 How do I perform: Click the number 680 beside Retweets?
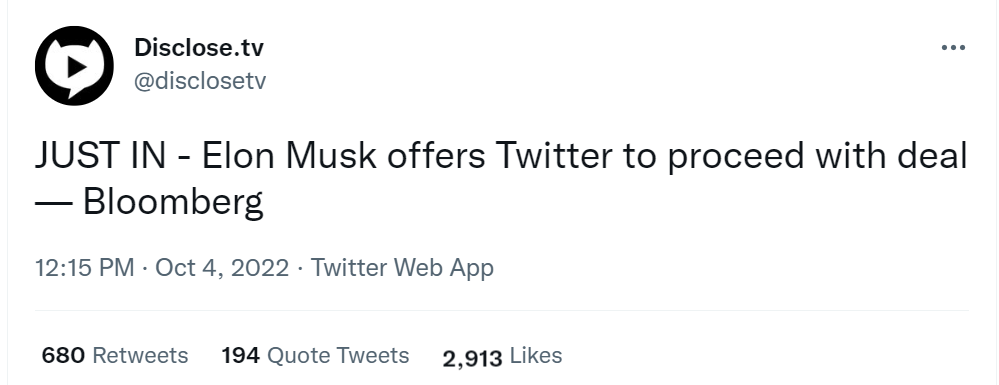(63, 355)
